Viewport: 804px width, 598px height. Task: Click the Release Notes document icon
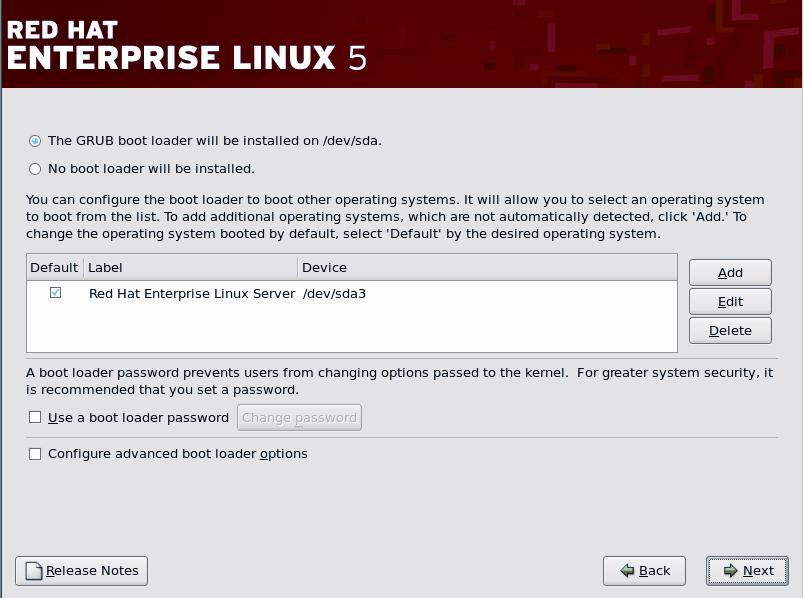(33, 570)
